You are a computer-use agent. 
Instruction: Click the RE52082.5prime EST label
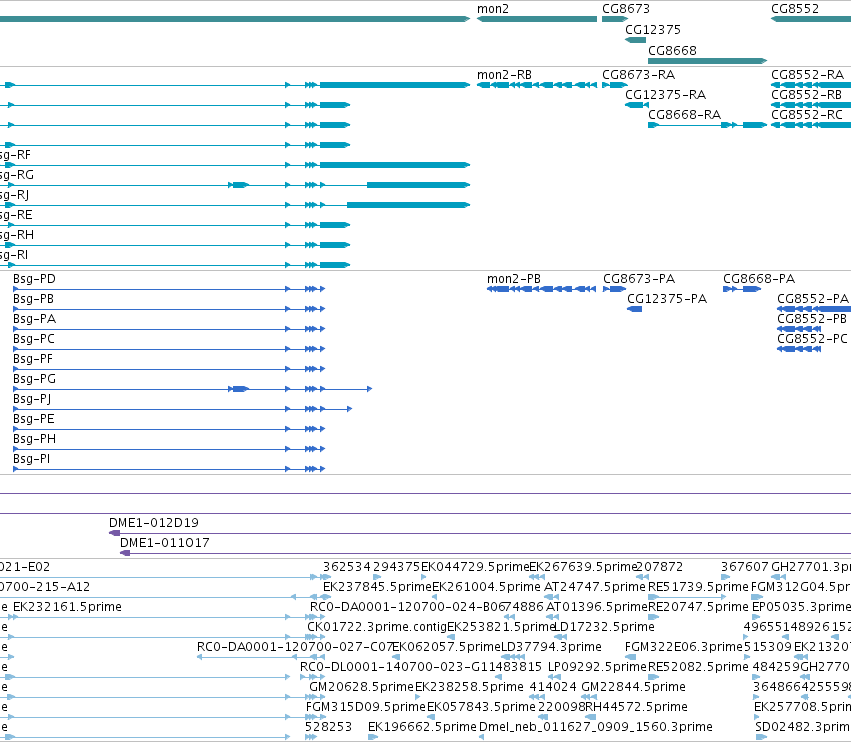pos(698,667)
